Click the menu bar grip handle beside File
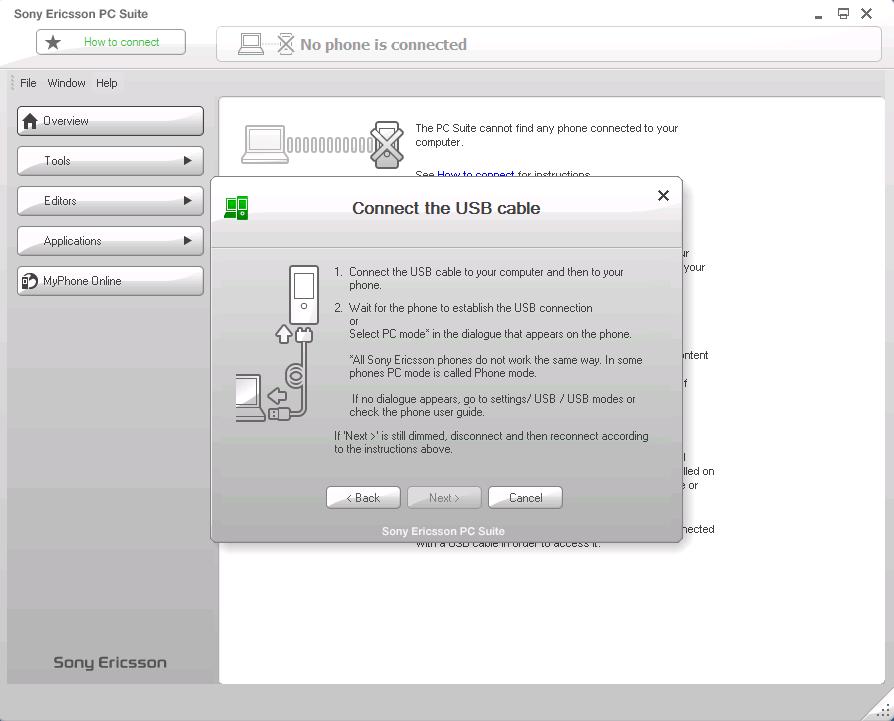The width and height of the screenshot is (894, 721). coord(12,83)
